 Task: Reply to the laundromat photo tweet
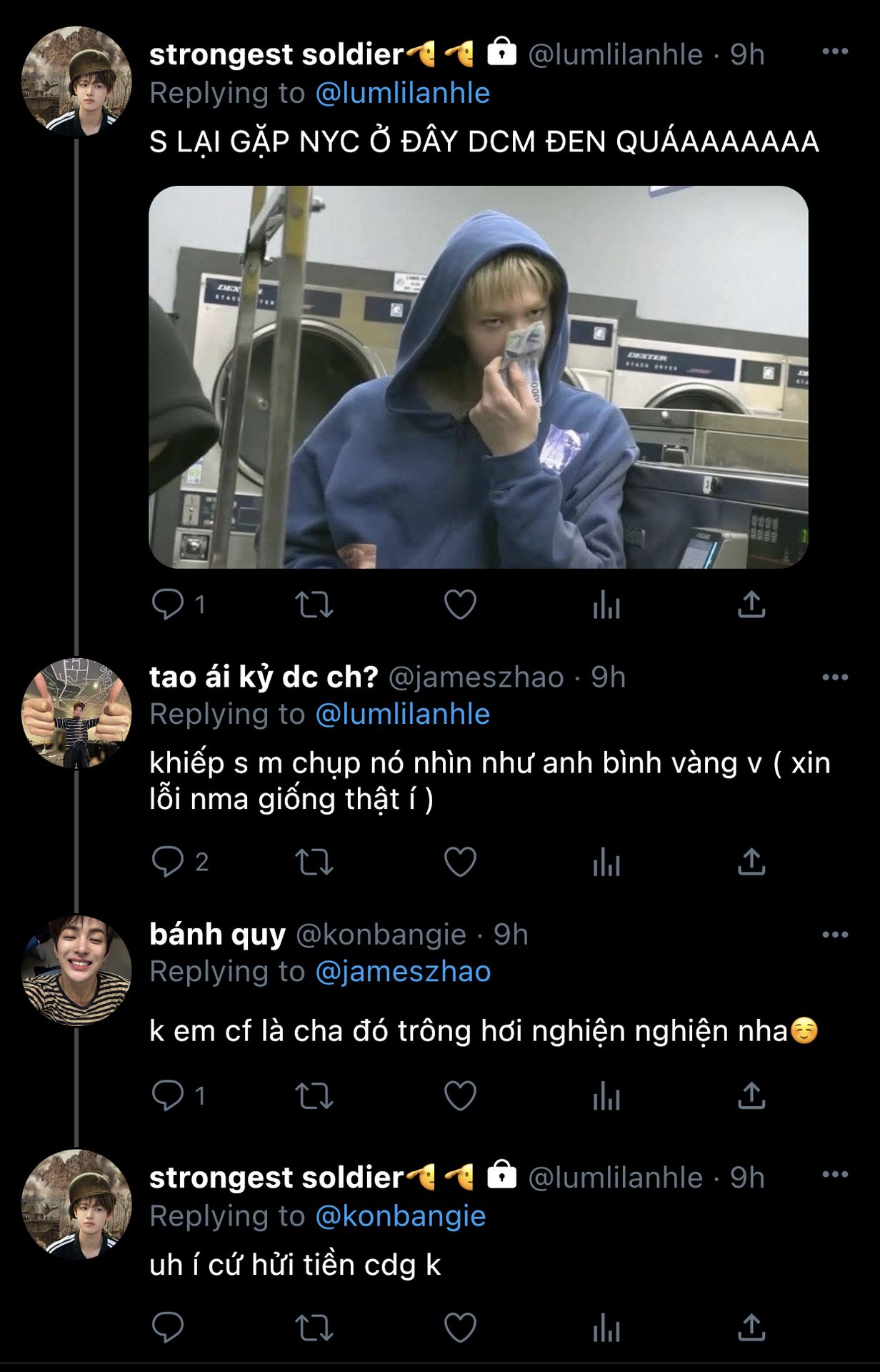[169, 605]
